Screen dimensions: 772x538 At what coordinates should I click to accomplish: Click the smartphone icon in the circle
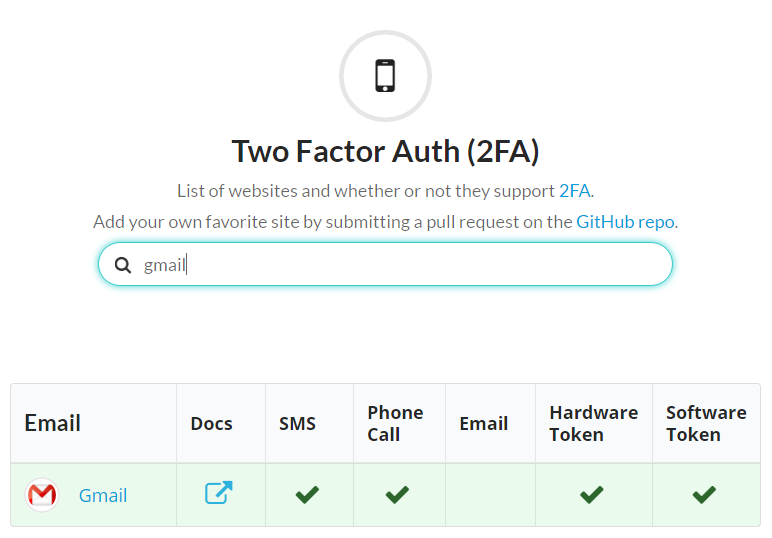tap(385, 76)
